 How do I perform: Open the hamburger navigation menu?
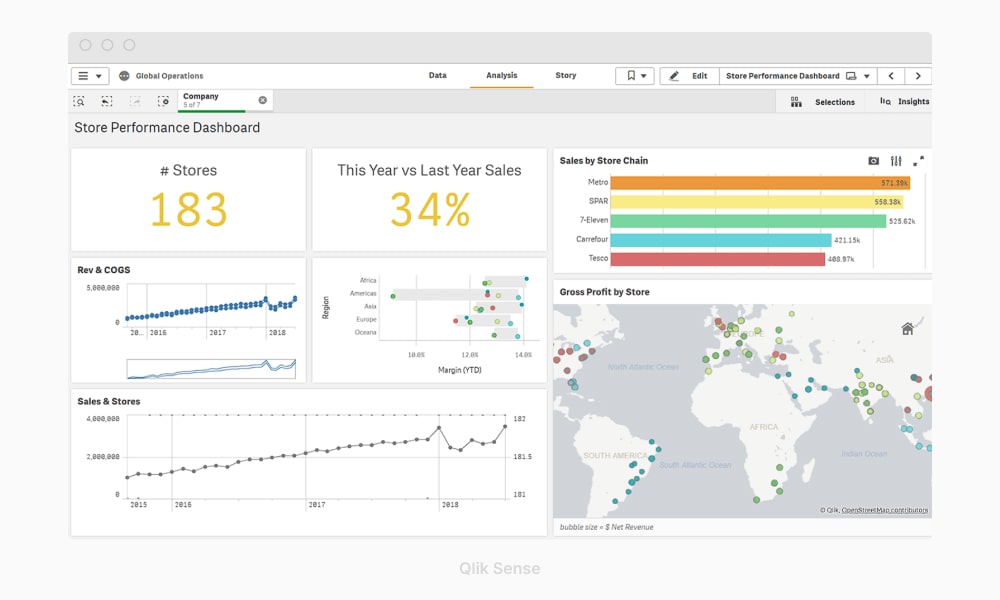tap(90, 76)
